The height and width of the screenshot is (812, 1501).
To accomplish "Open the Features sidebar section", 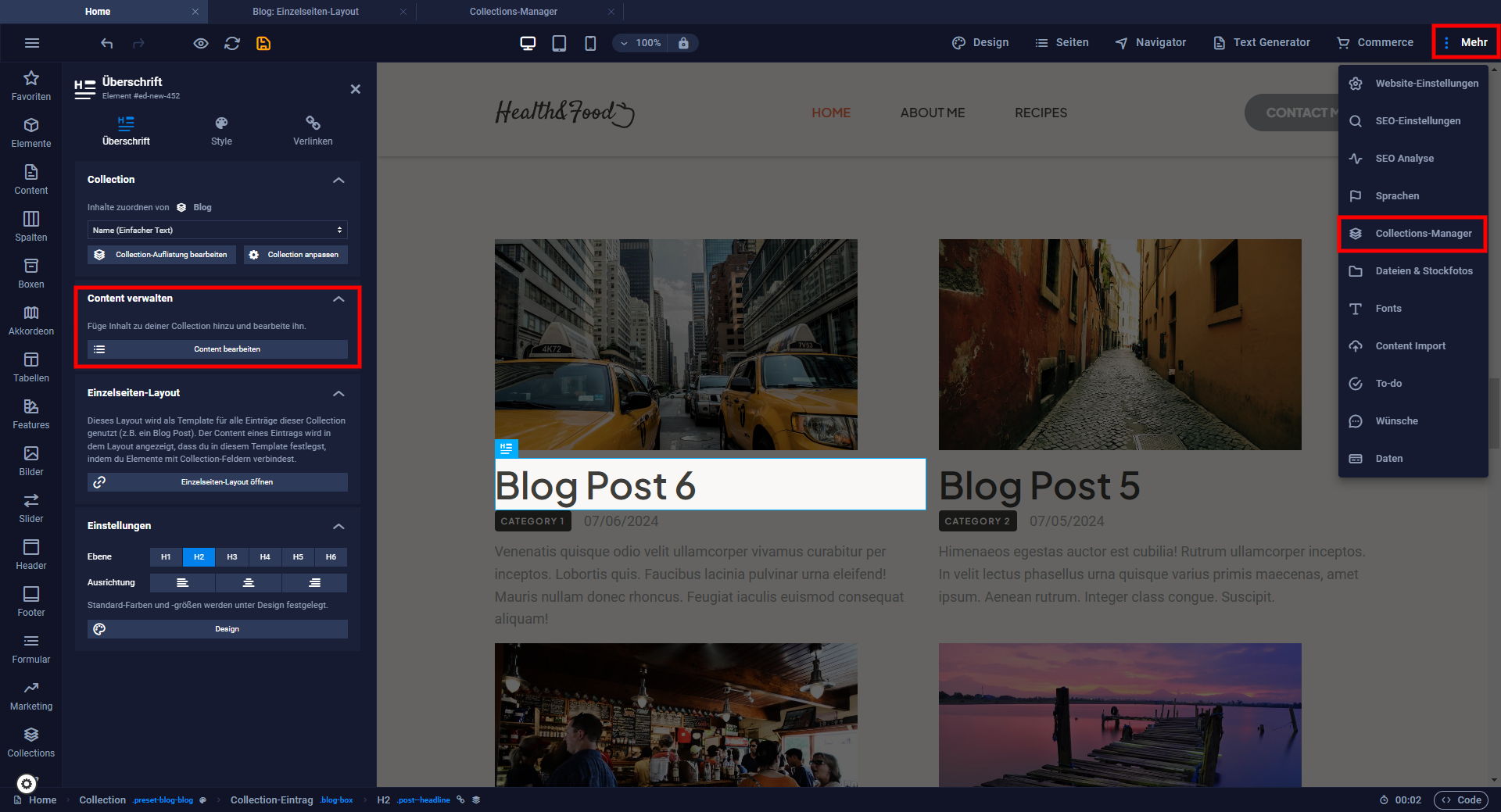I will click(31, 414).
